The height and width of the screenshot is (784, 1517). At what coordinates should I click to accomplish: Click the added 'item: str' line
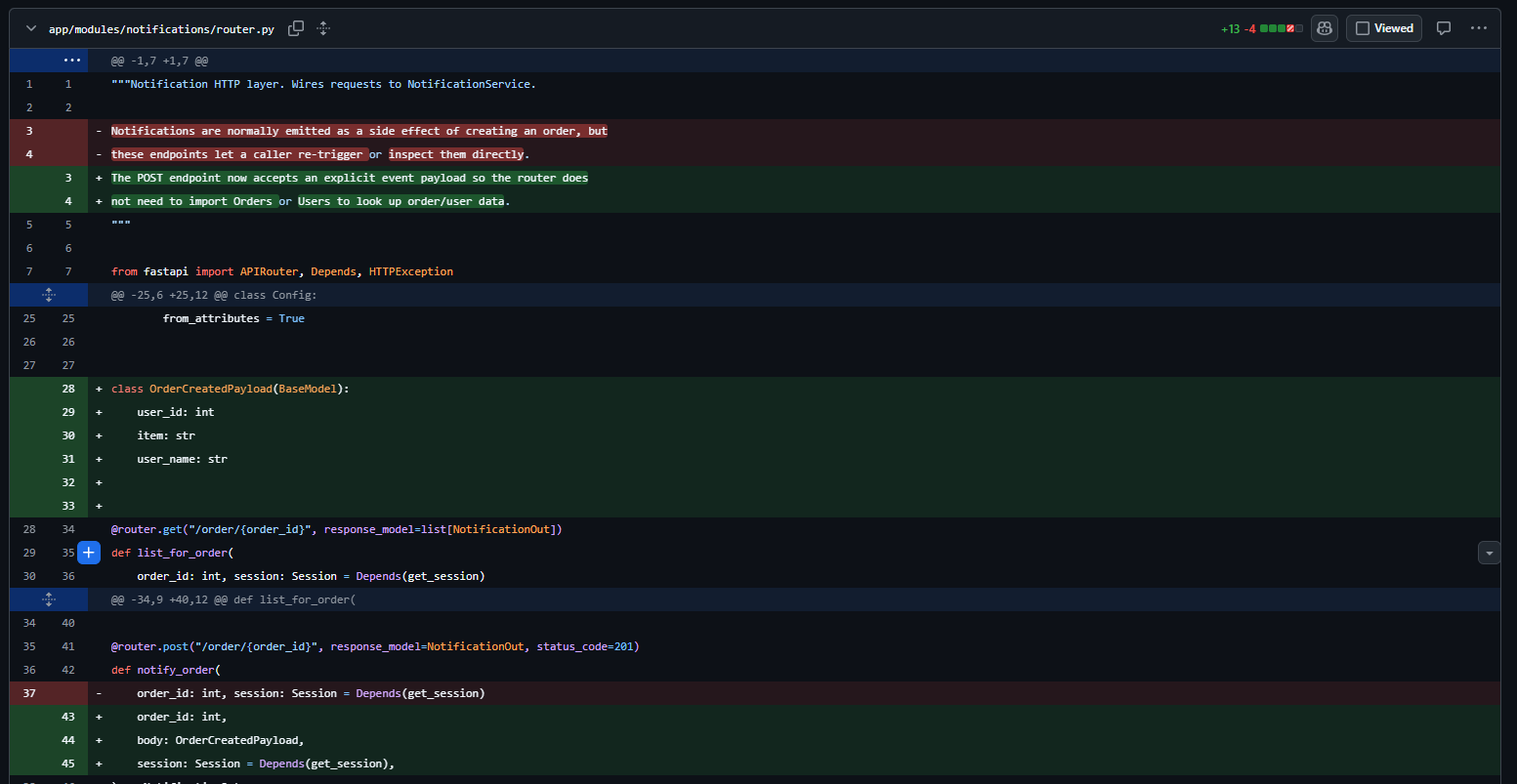coord(166,435)
